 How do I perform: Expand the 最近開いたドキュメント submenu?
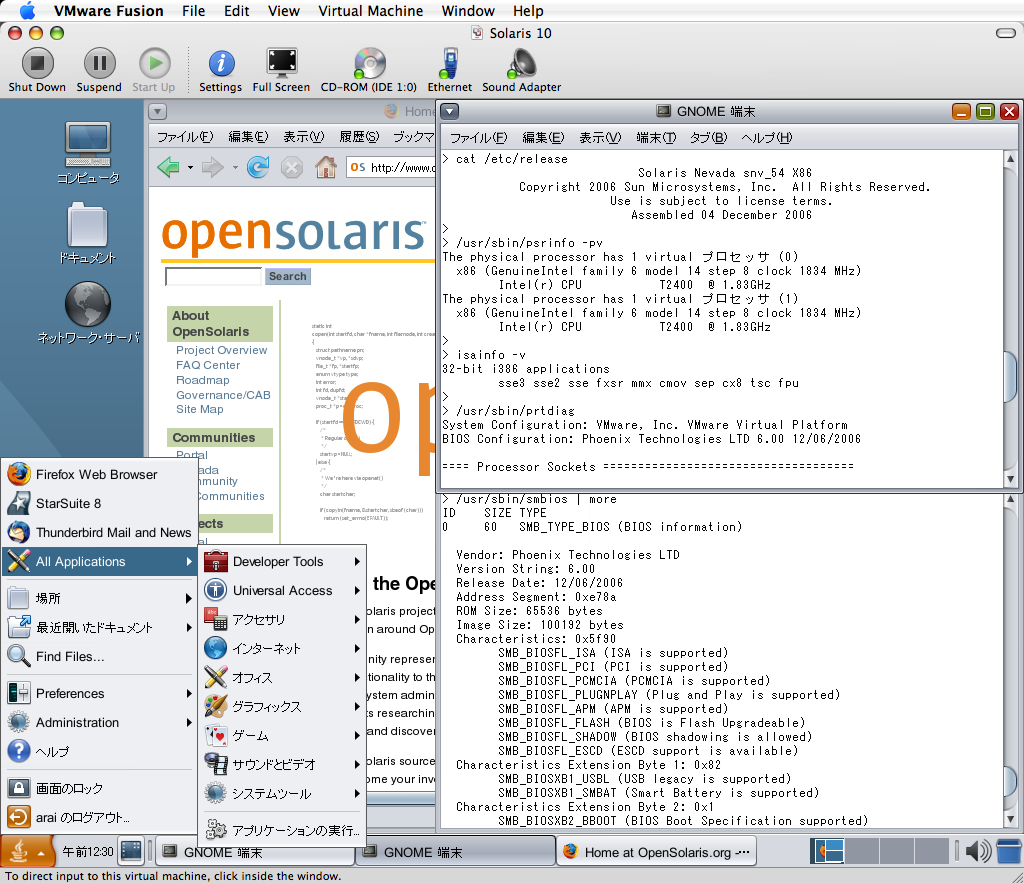100,627
